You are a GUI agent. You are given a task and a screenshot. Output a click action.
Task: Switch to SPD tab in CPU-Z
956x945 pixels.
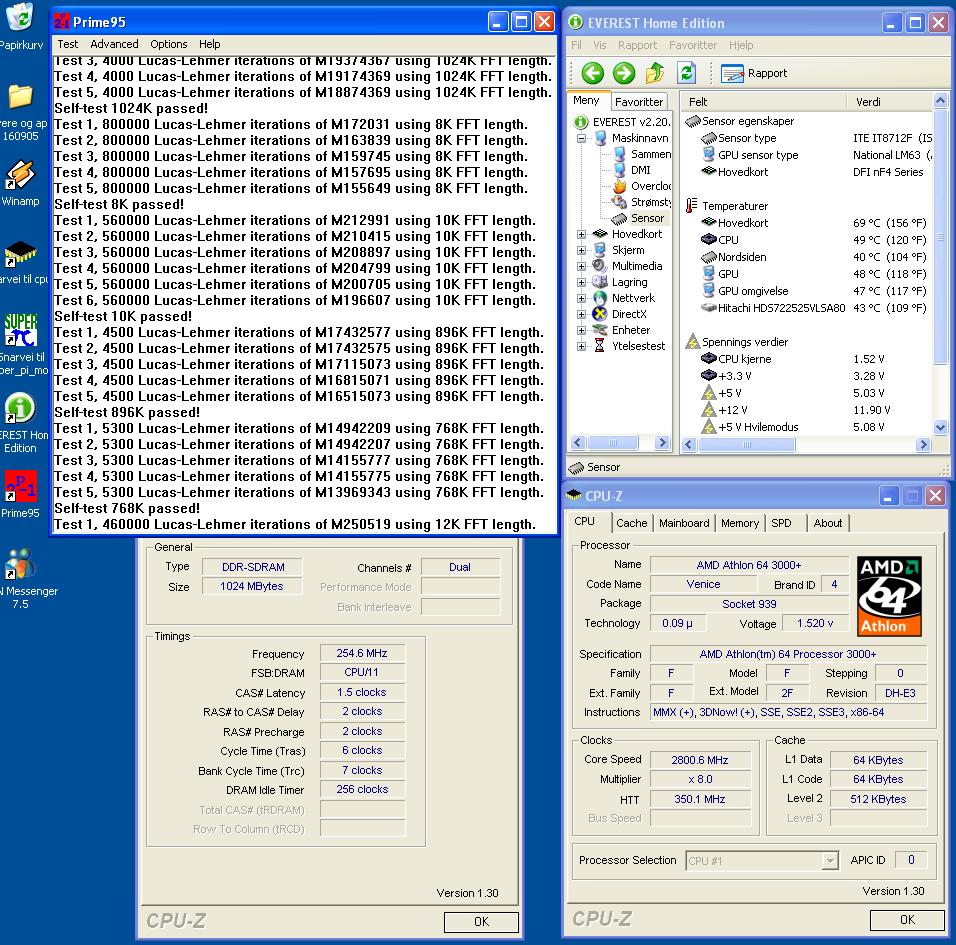coord(781,523)
